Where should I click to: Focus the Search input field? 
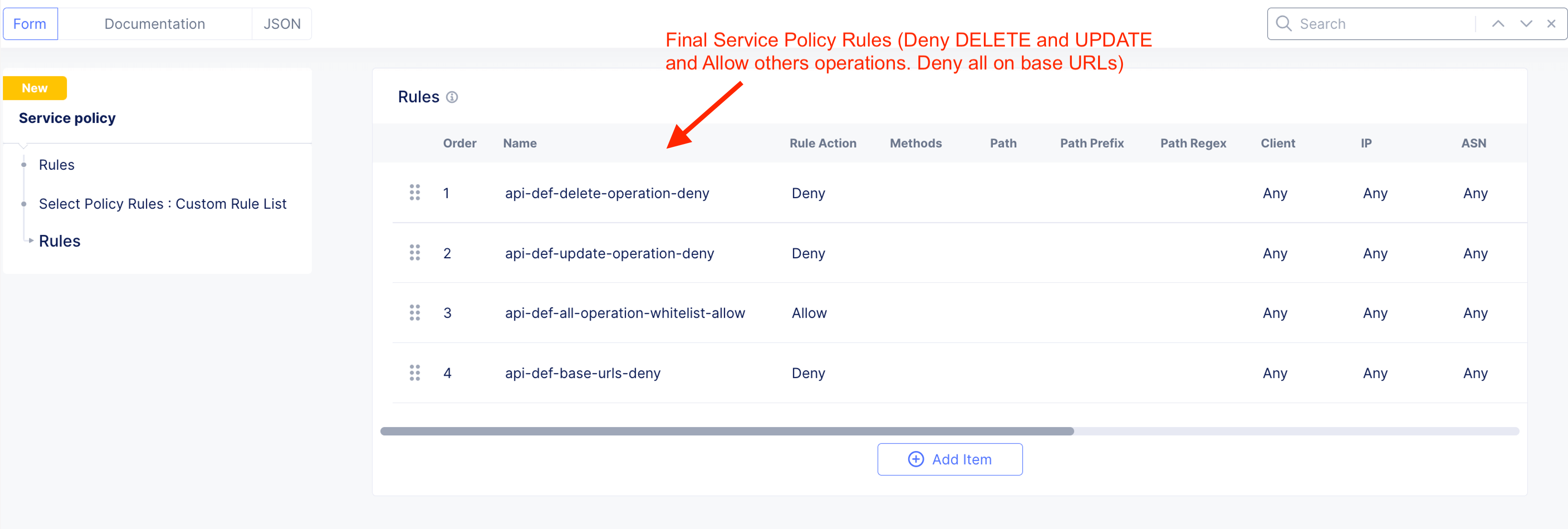[1382, 24]
